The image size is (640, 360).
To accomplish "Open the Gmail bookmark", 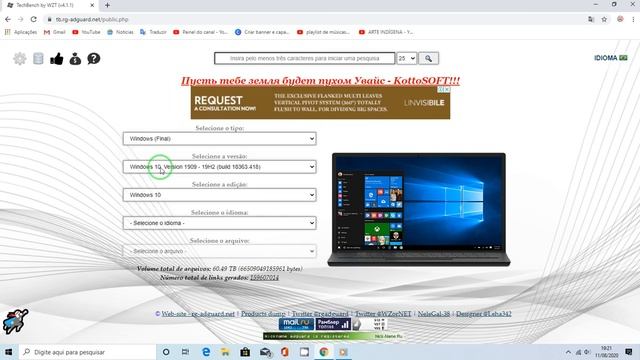I will click(x=55, y=32).
